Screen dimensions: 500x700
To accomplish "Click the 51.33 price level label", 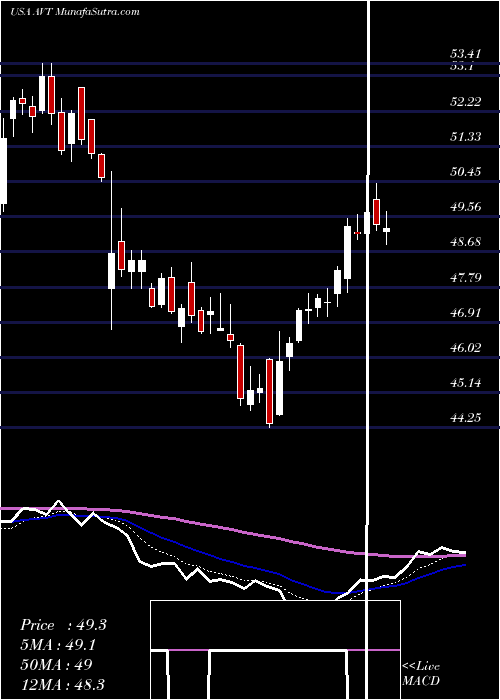I will coord(466,137).
